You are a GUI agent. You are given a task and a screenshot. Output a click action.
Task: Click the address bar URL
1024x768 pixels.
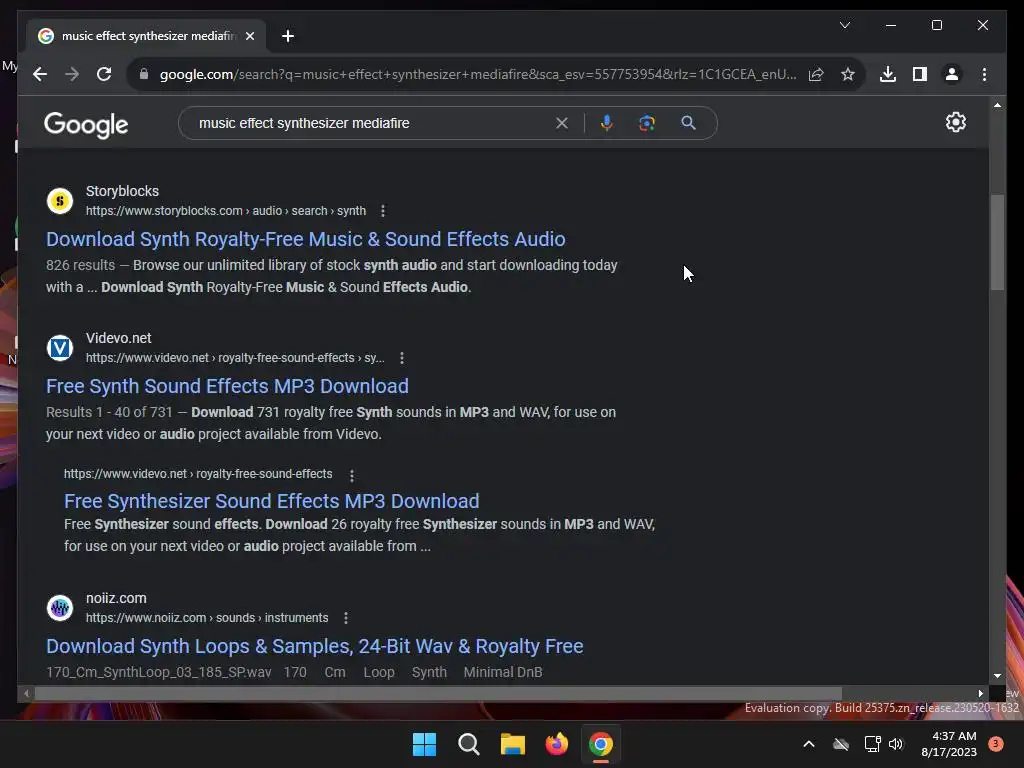pyautogui.click(x=478, y=74)
